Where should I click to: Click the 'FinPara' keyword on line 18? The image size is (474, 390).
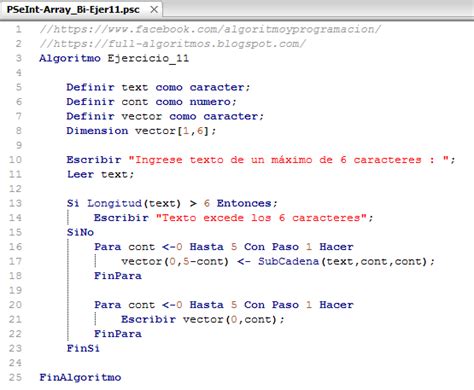pyautogui.click(x=118, y=276)
